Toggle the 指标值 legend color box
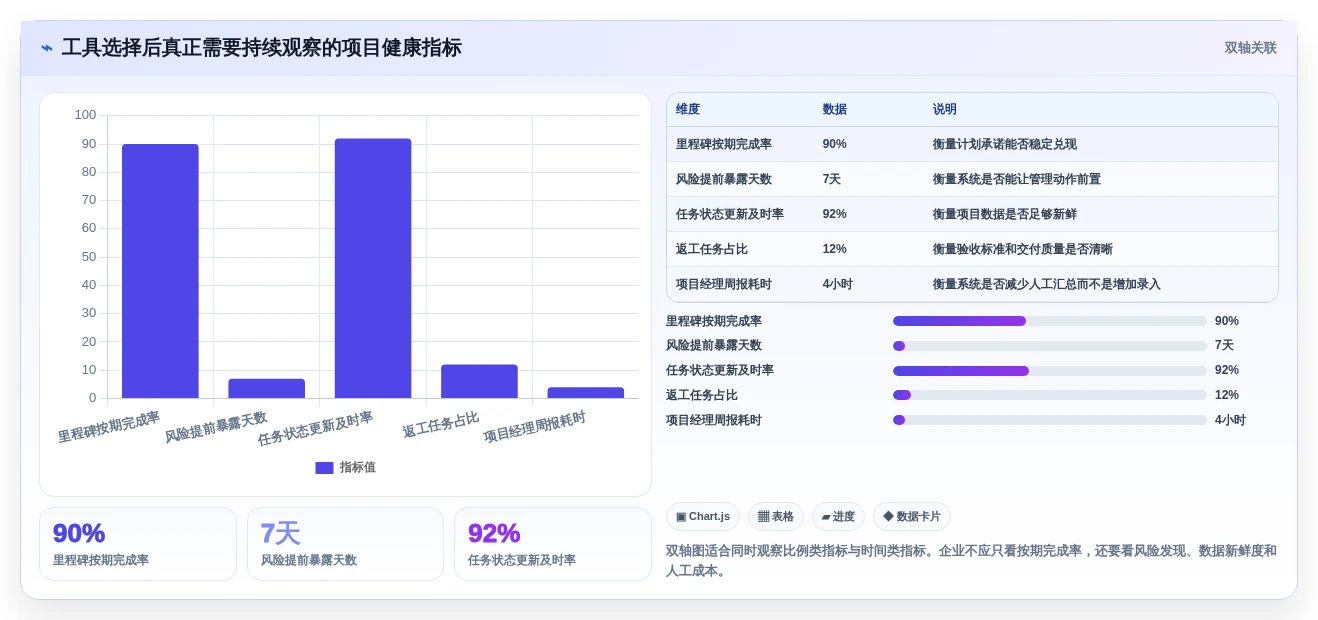Image resolution: width=1318 pixels, height=620 pixels. 324,467
